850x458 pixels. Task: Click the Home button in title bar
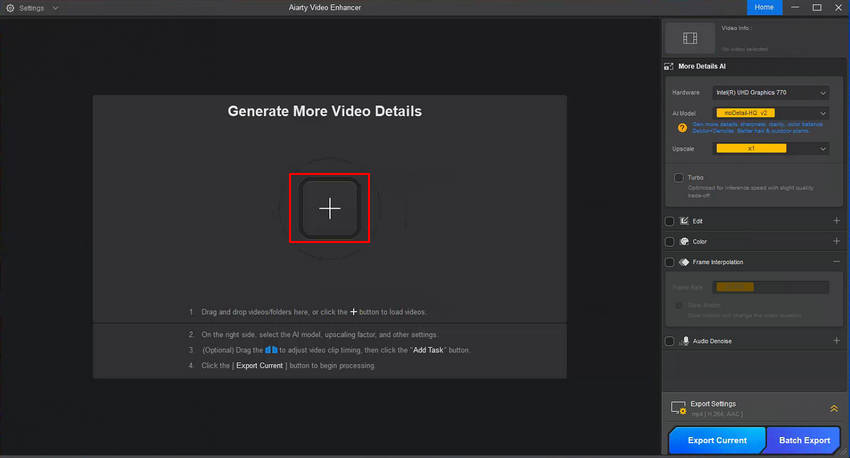[764, 7]
